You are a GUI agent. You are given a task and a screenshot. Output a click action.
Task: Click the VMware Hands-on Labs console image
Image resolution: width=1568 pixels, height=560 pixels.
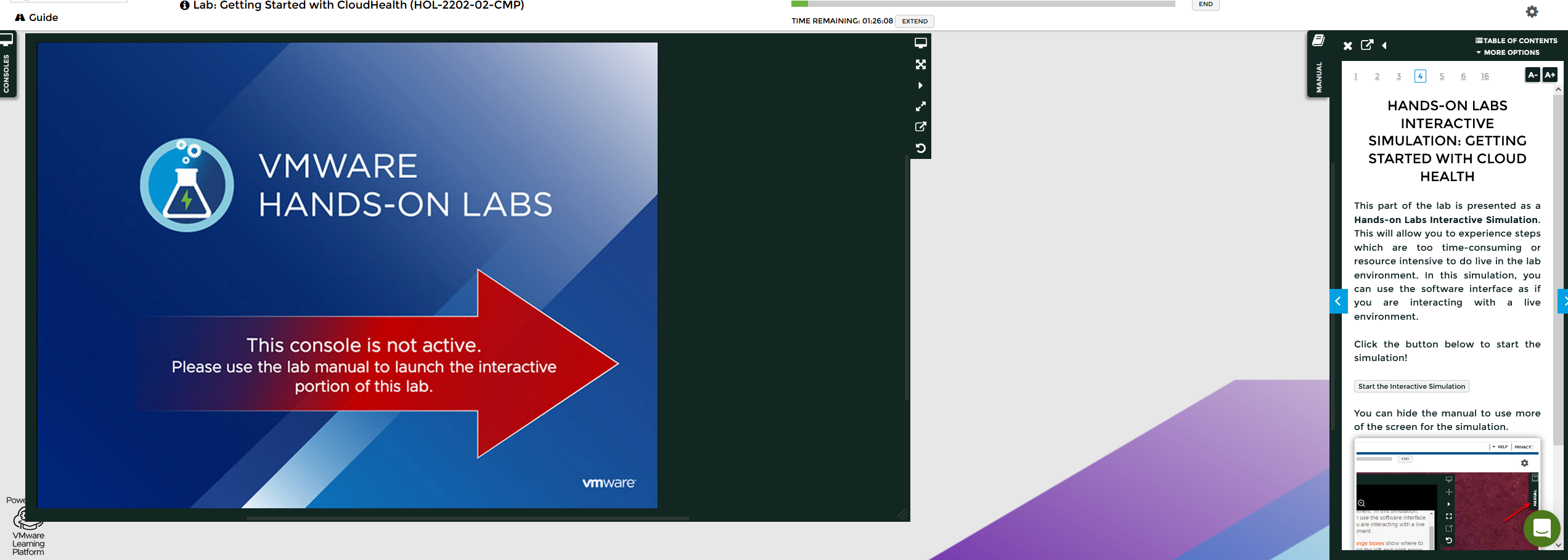(x=347, y=275)
